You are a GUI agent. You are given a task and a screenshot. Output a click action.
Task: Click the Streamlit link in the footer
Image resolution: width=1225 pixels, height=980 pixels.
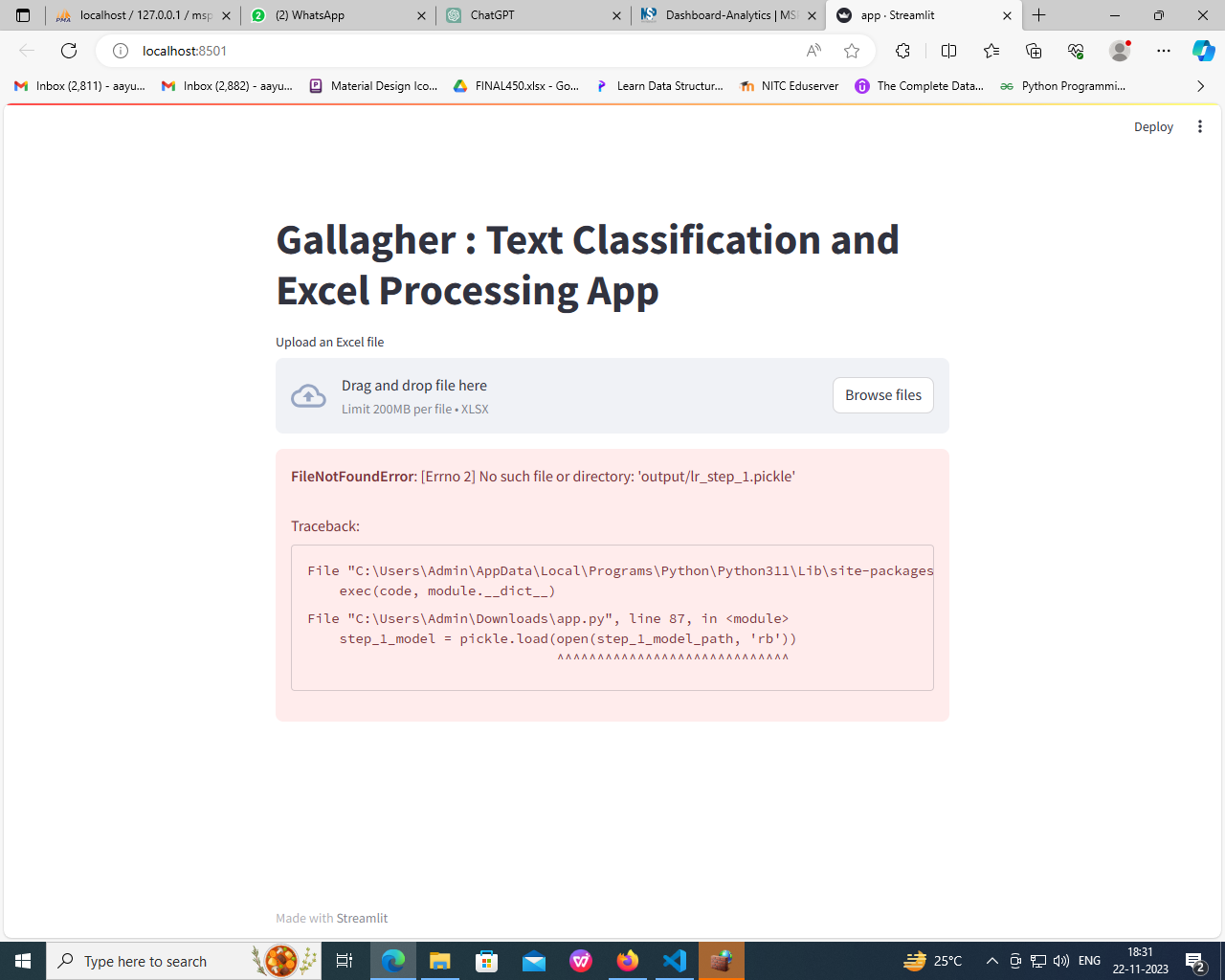(x=362, y=918)
